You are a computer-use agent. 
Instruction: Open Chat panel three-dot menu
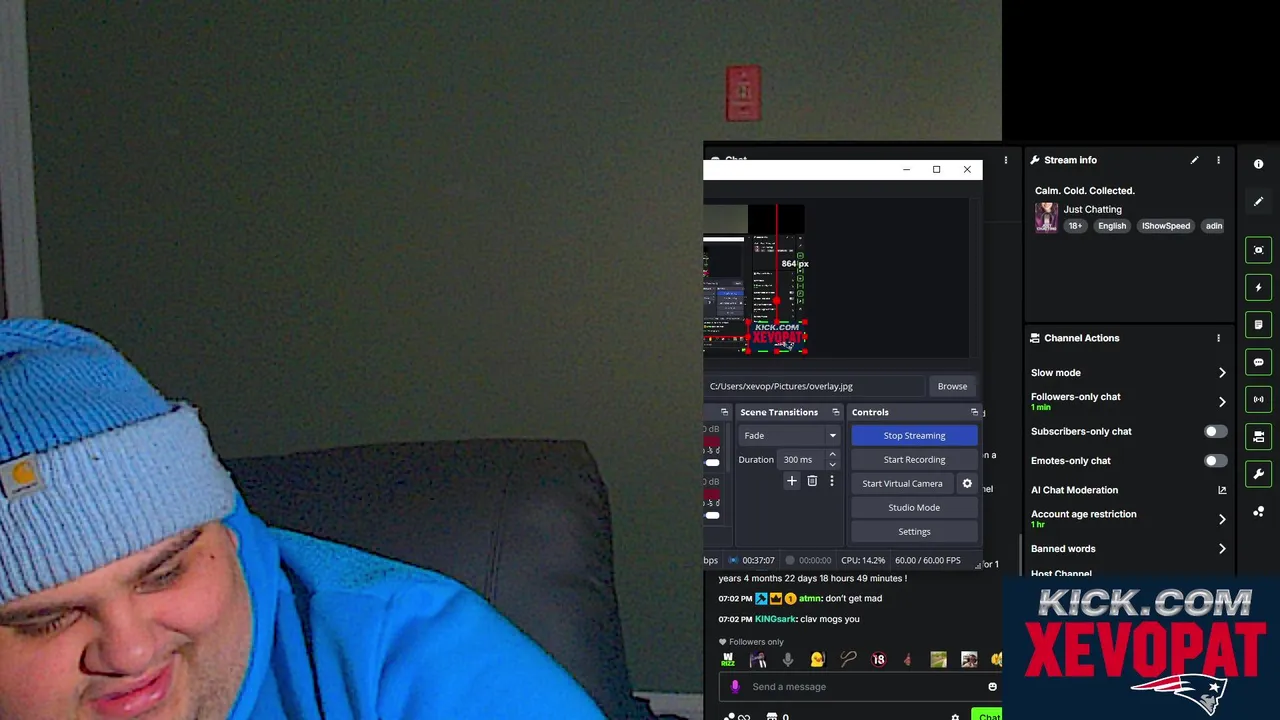pos(1006,160)
